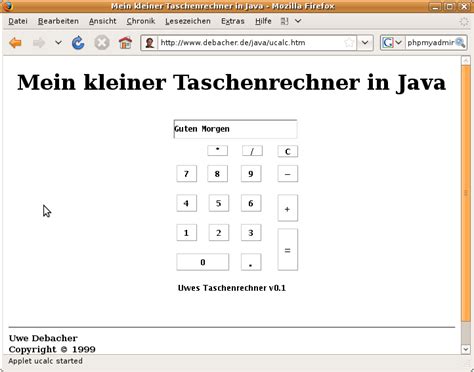Click the 'Mein kleiner Taschenrechner in Java' heading
This screenshot has height=372, width=474.
[231, 82]
